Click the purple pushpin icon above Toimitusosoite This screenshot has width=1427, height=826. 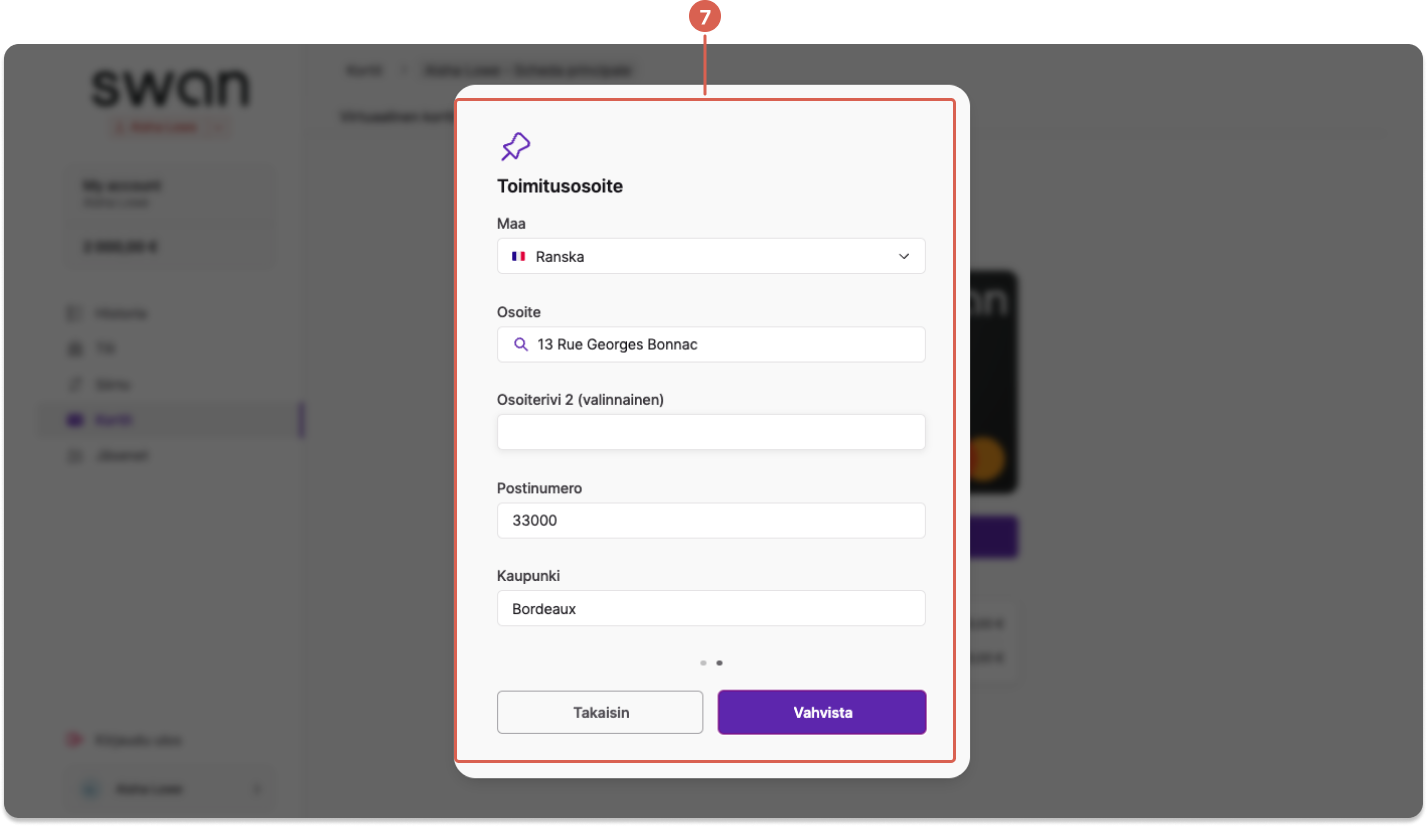(515, 147)
